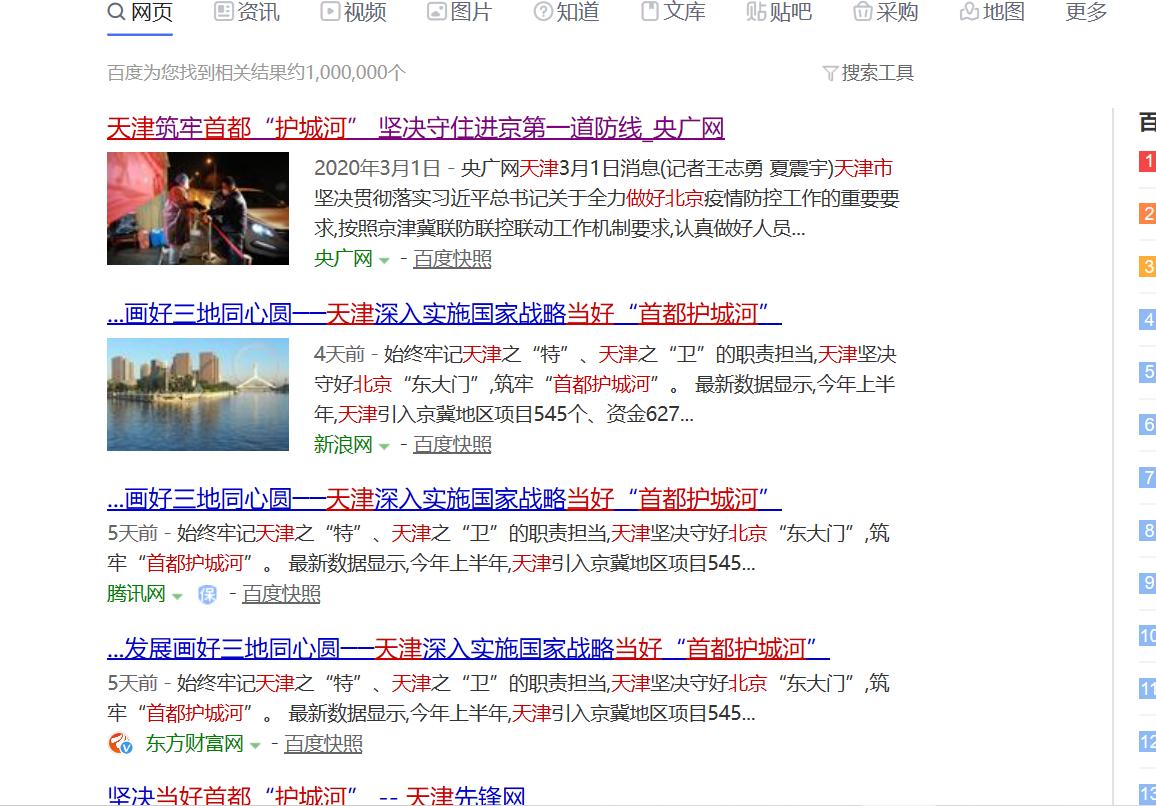This screenshot has height=806, width=1156.
Task: Open 贴吧 via its icon
Action: pyautogui.click(x=754, y=12)
